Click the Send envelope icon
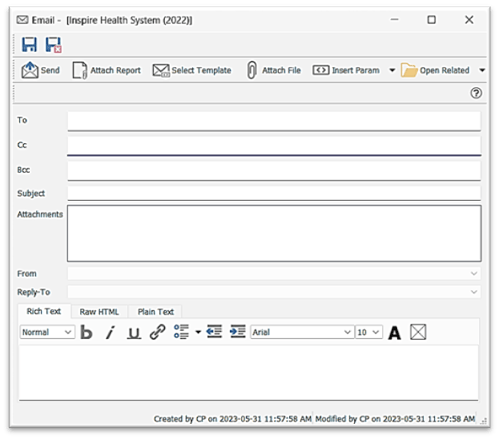The image size is (499, 439). (30, 70)
